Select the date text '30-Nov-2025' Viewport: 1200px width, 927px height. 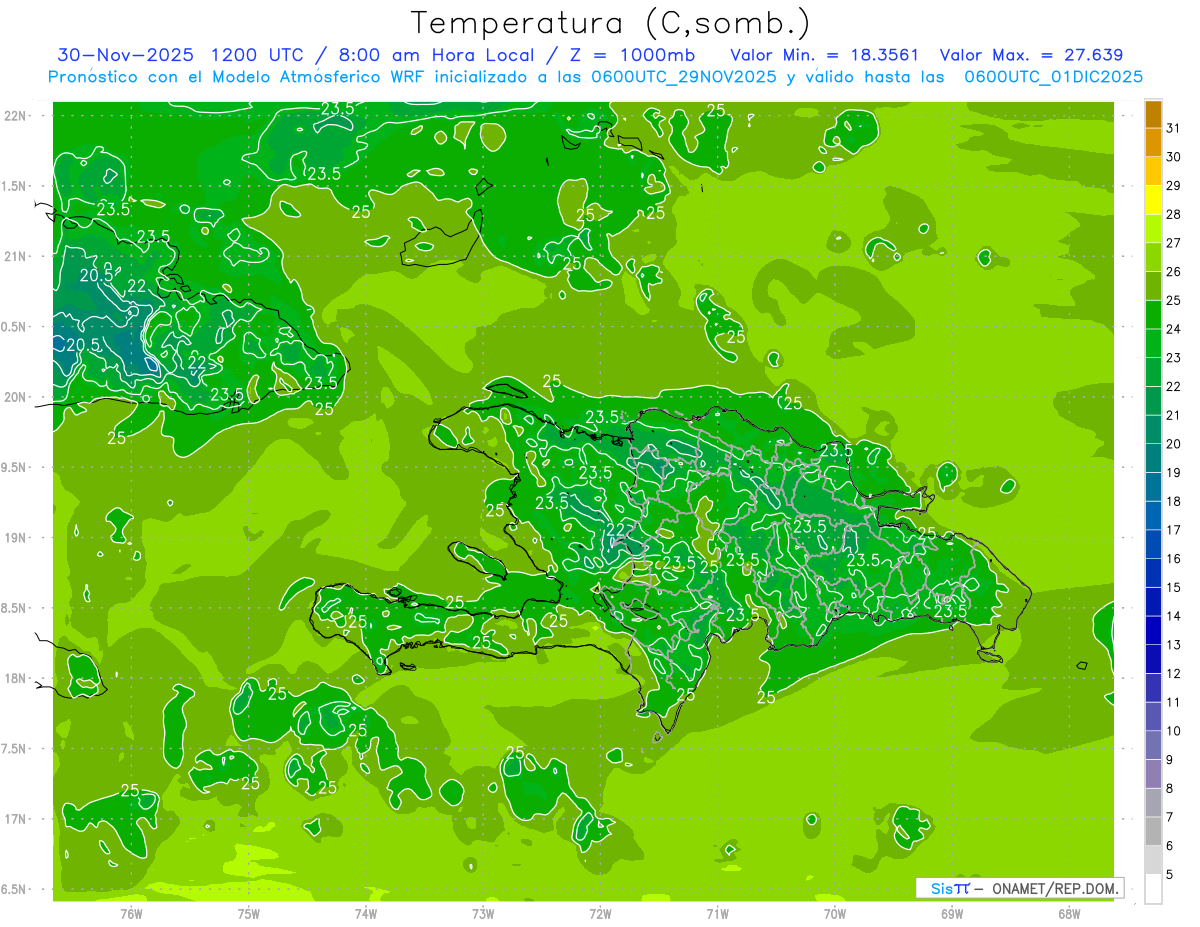(x=126, y=55)
